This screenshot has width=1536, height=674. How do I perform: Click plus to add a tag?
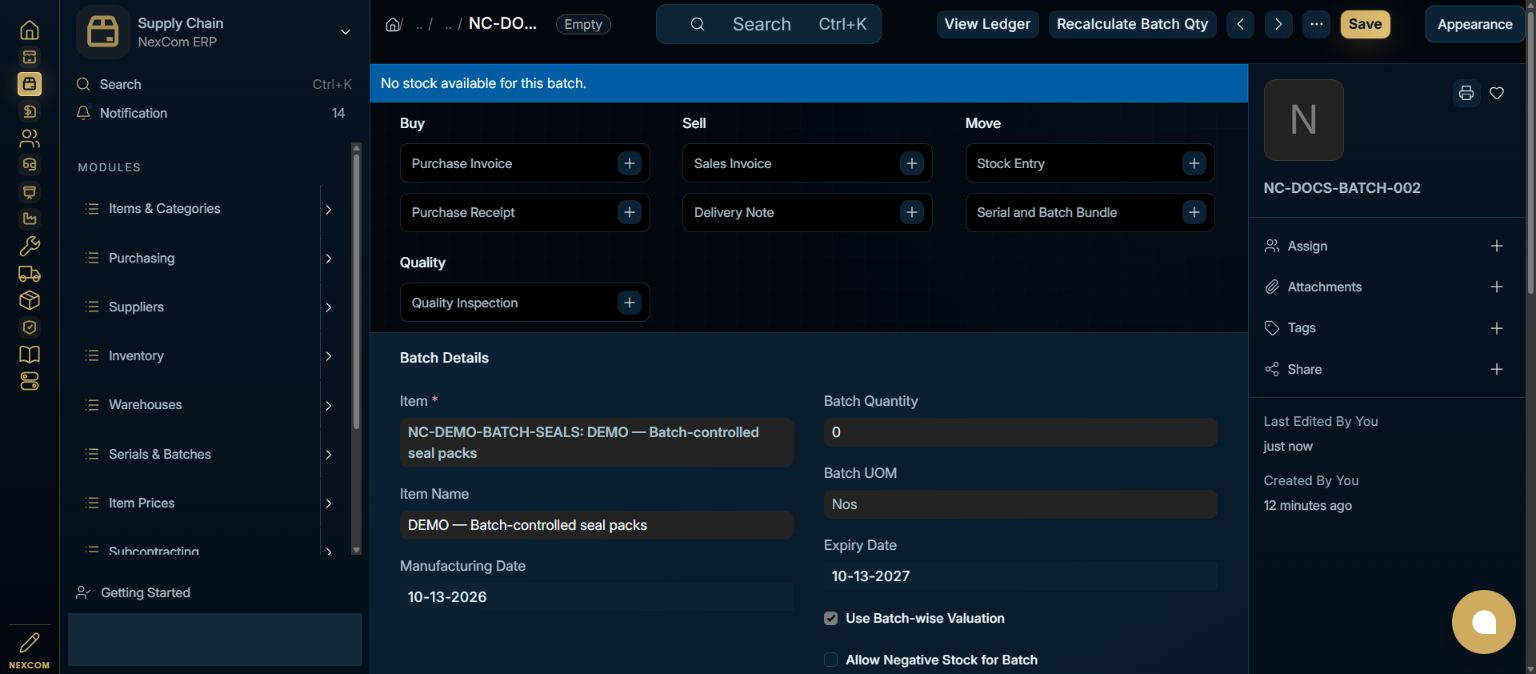point(1497,328)
